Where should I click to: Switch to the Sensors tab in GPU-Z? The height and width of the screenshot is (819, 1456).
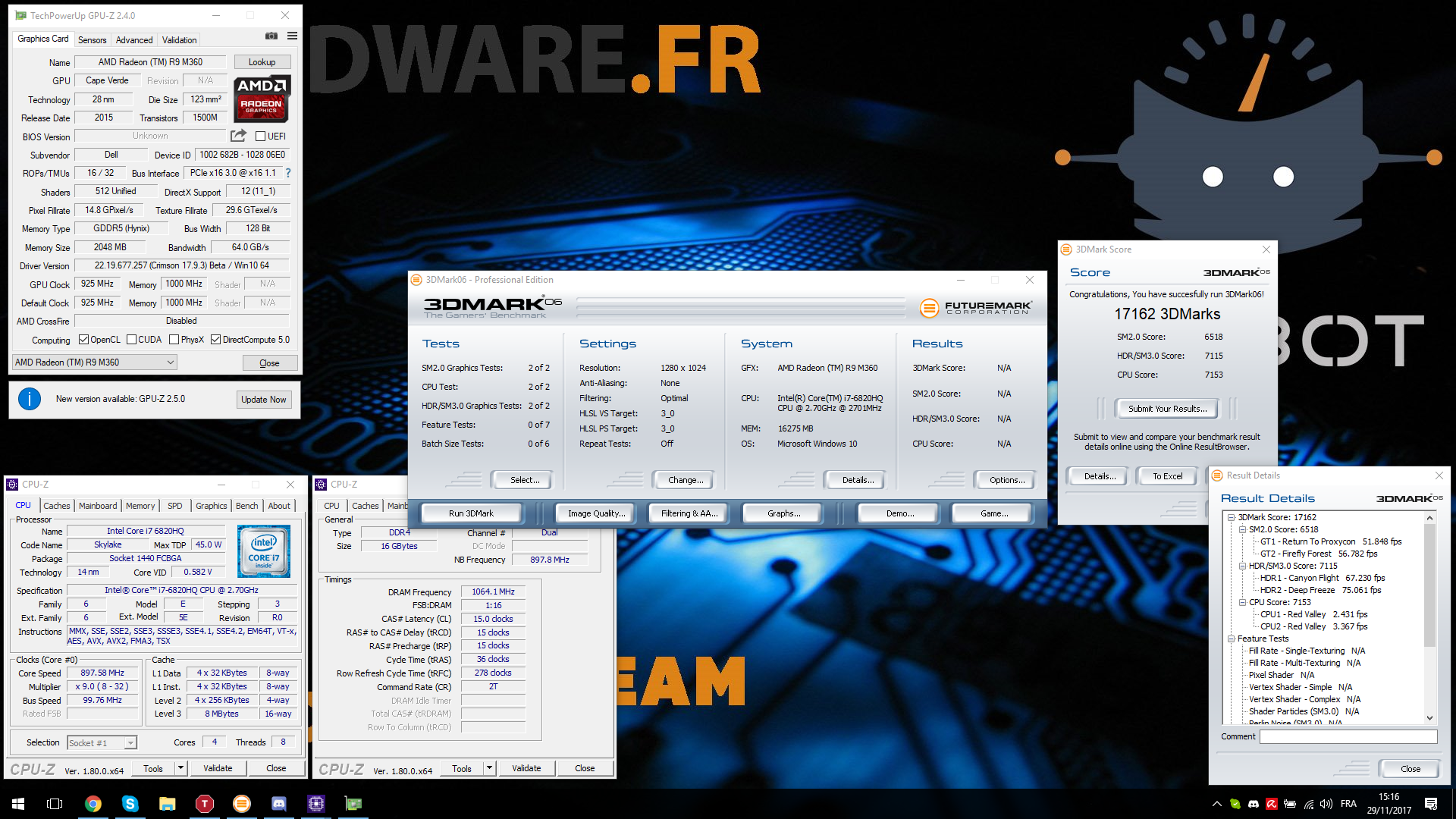pos(92,40)
